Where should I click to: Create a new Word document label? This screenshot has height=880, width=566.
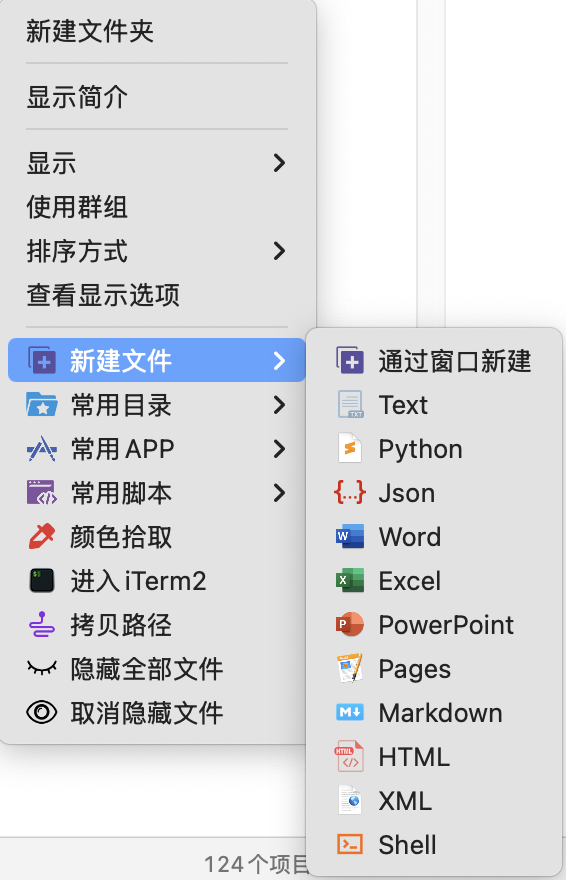(409, 537)
